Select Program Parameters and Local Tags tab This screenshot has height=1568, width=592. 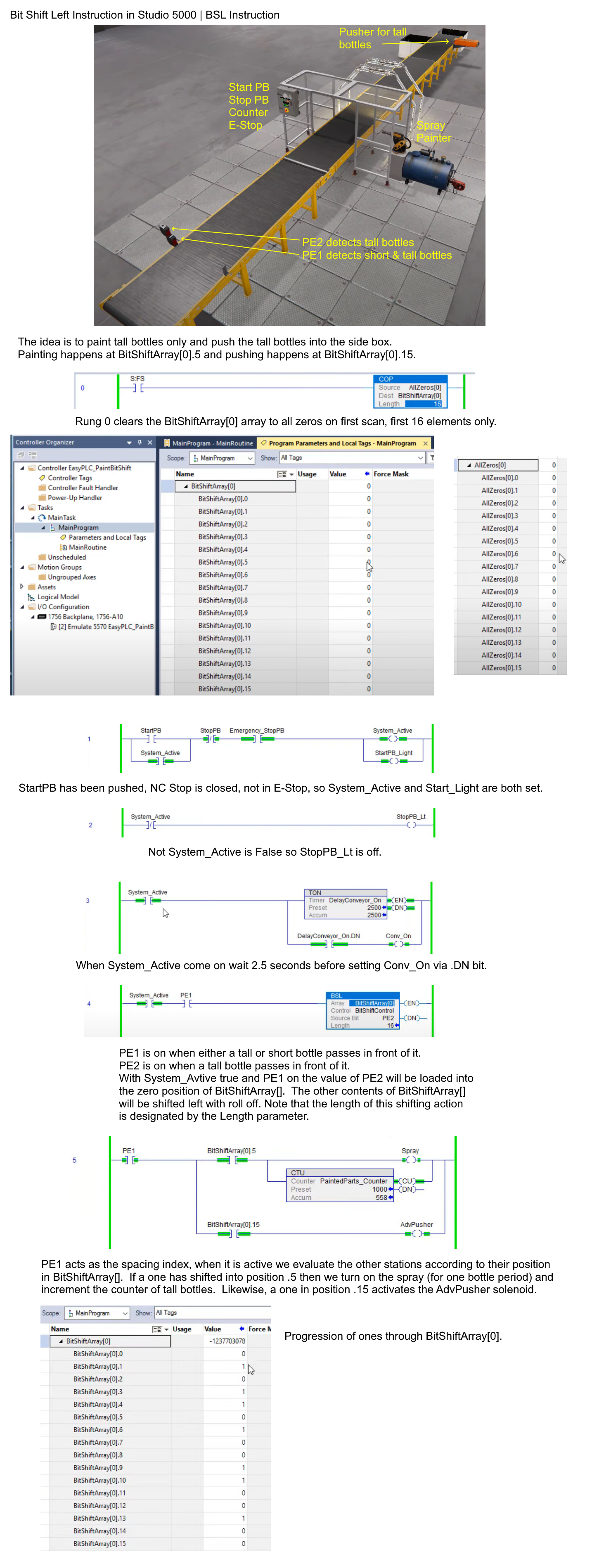click(342, 443)
